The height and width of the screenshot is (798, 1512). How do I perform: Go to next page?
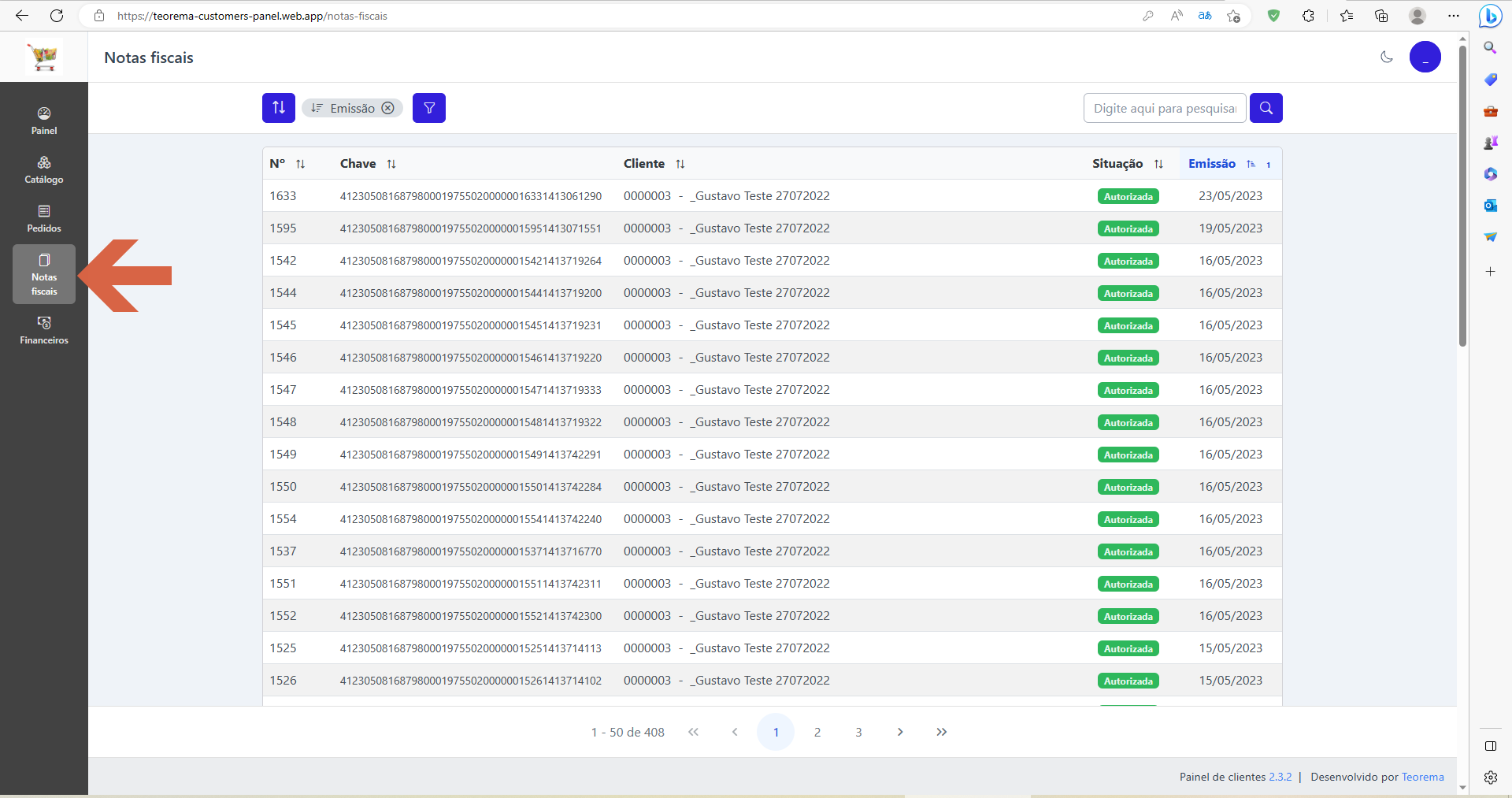900,732
